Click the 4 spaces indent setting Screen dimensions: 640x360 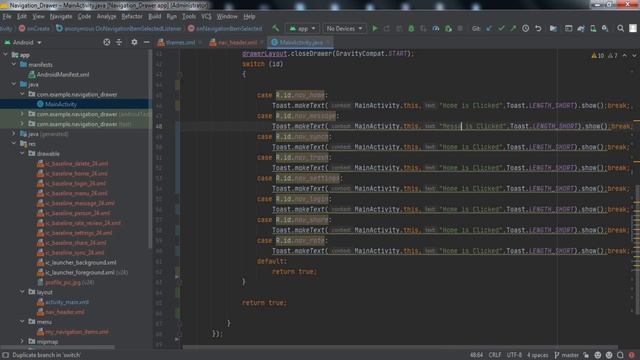(x=538, y=355)
